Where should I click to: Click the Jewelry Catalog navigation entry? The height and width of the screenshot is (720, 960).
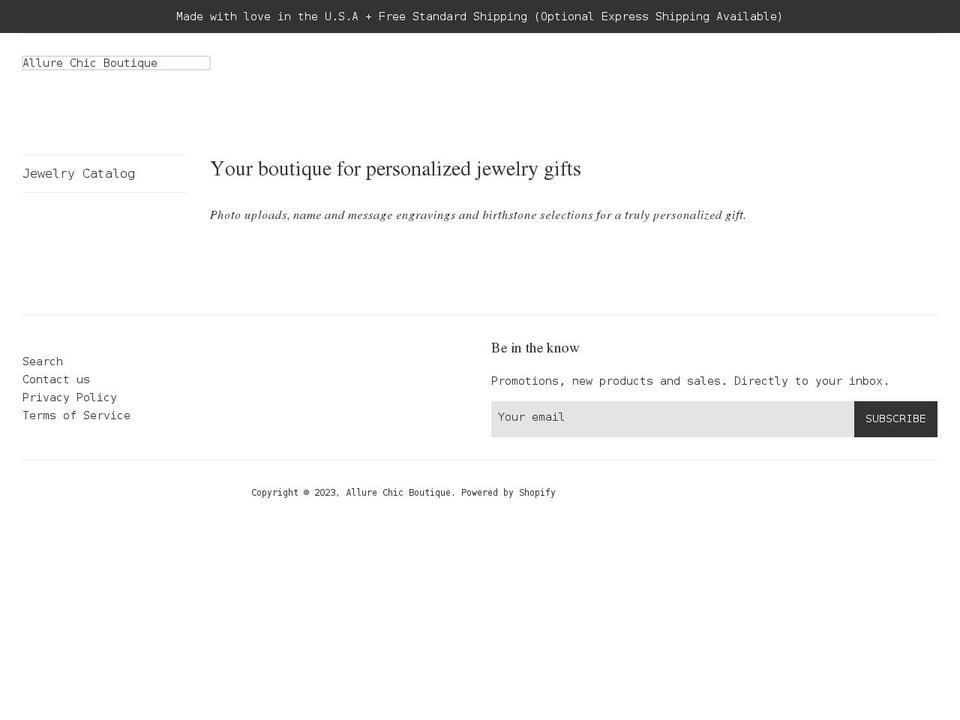tap(78, 173)
